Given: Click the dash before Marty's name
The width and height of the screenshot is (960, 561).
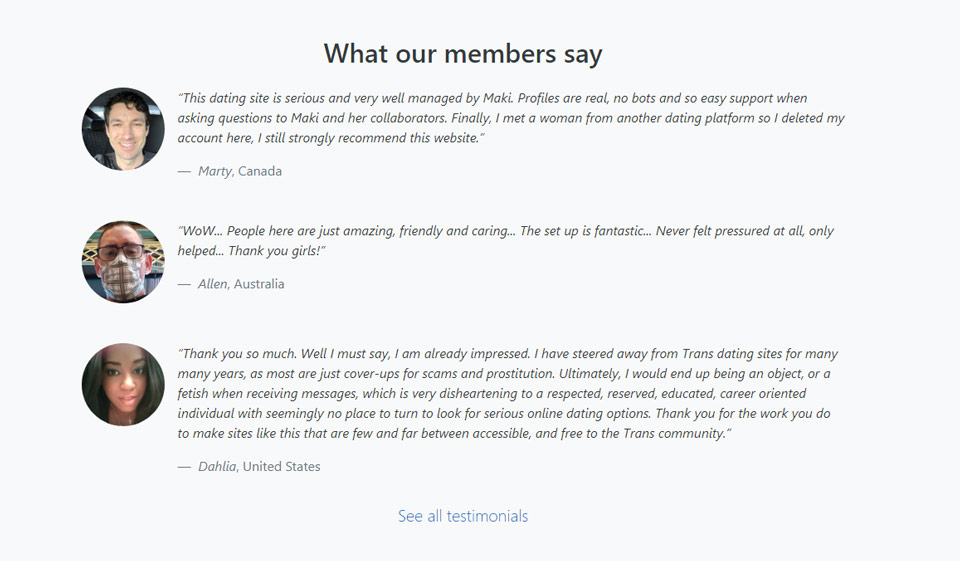Looking at the screenshot, I should point(184,171).
